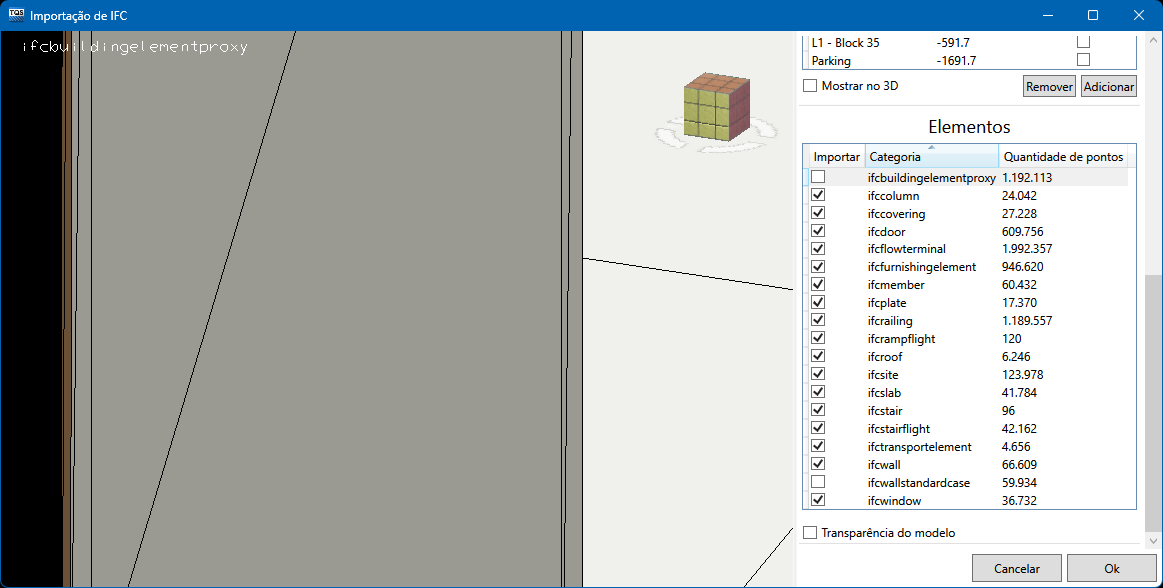Check Transparência do modelo
The height and width of the screenshot is (588, 1163).
[x=810, y=533]
